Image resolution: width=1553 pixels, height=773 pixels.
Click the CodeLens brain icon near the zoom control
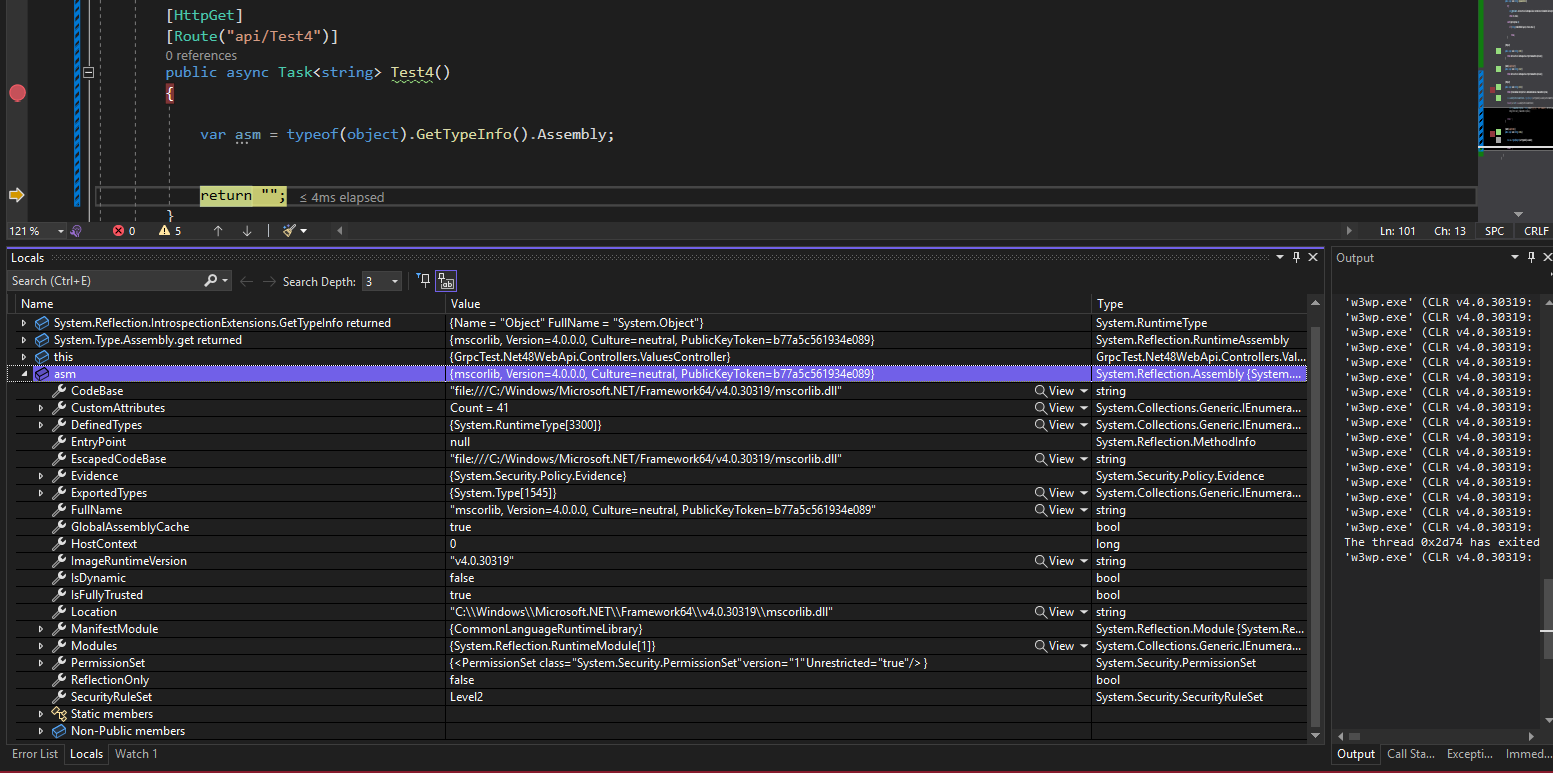[75, 230]
